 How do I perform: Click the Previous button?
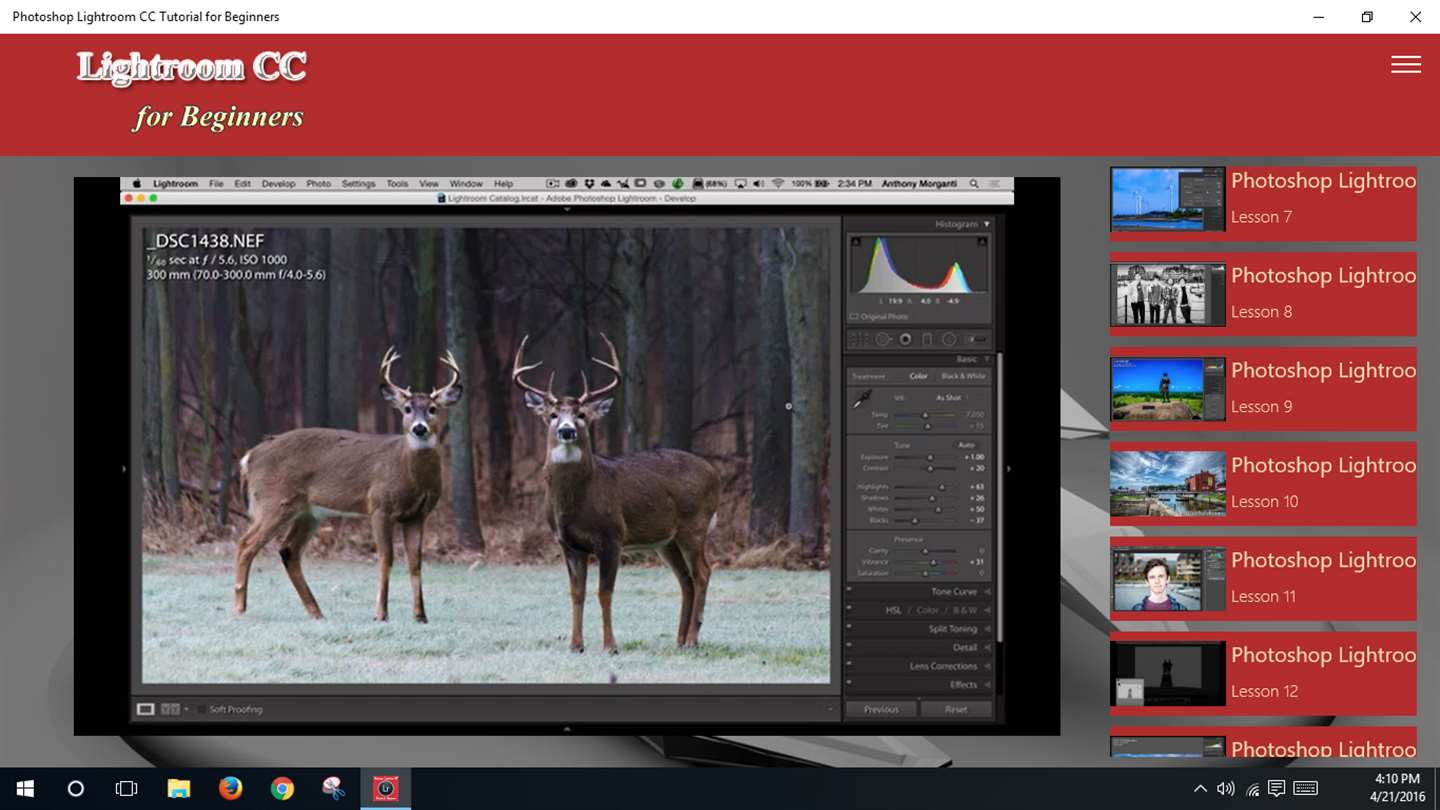[x=881, y=709]
